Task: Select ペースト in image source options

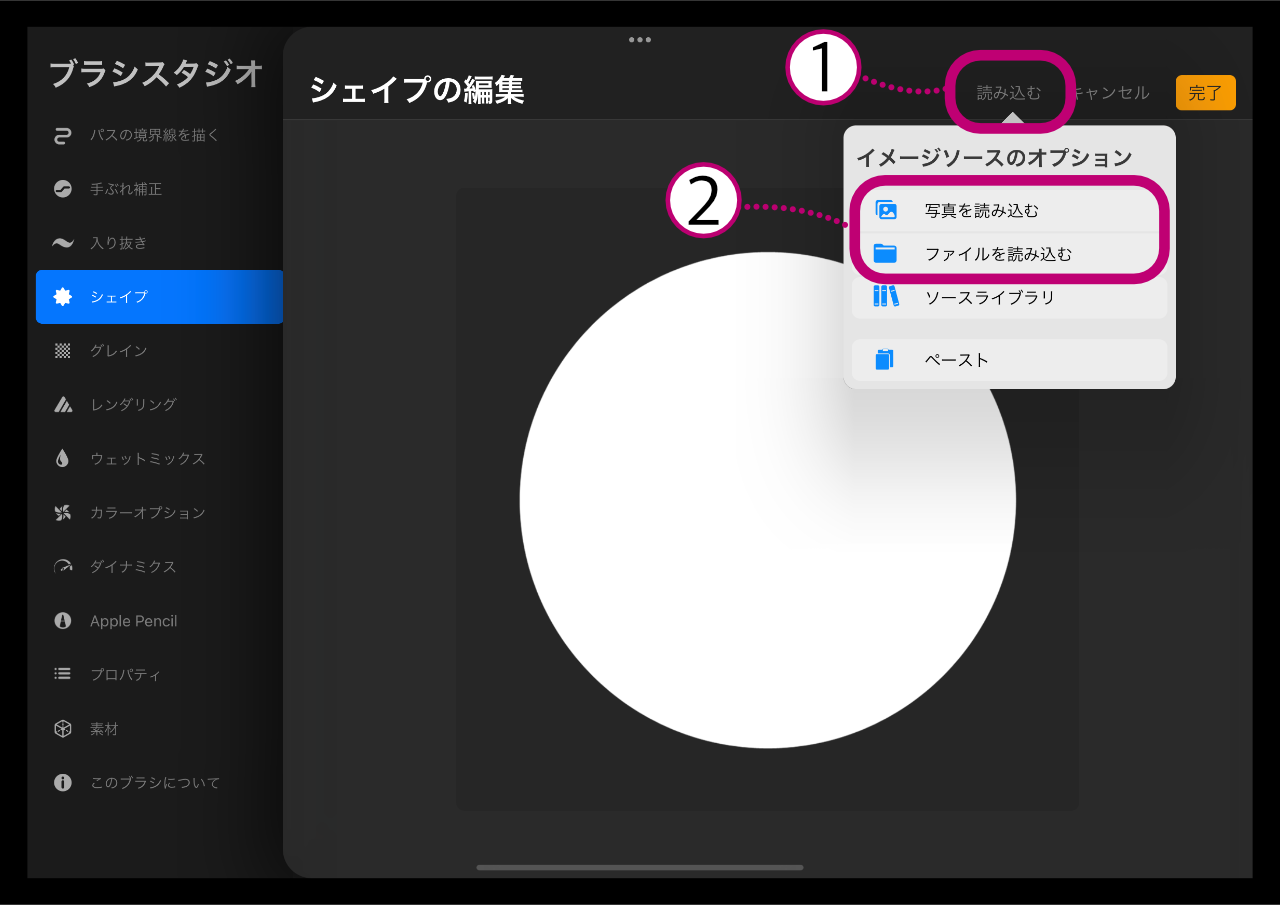Action: coord(1009,360)
